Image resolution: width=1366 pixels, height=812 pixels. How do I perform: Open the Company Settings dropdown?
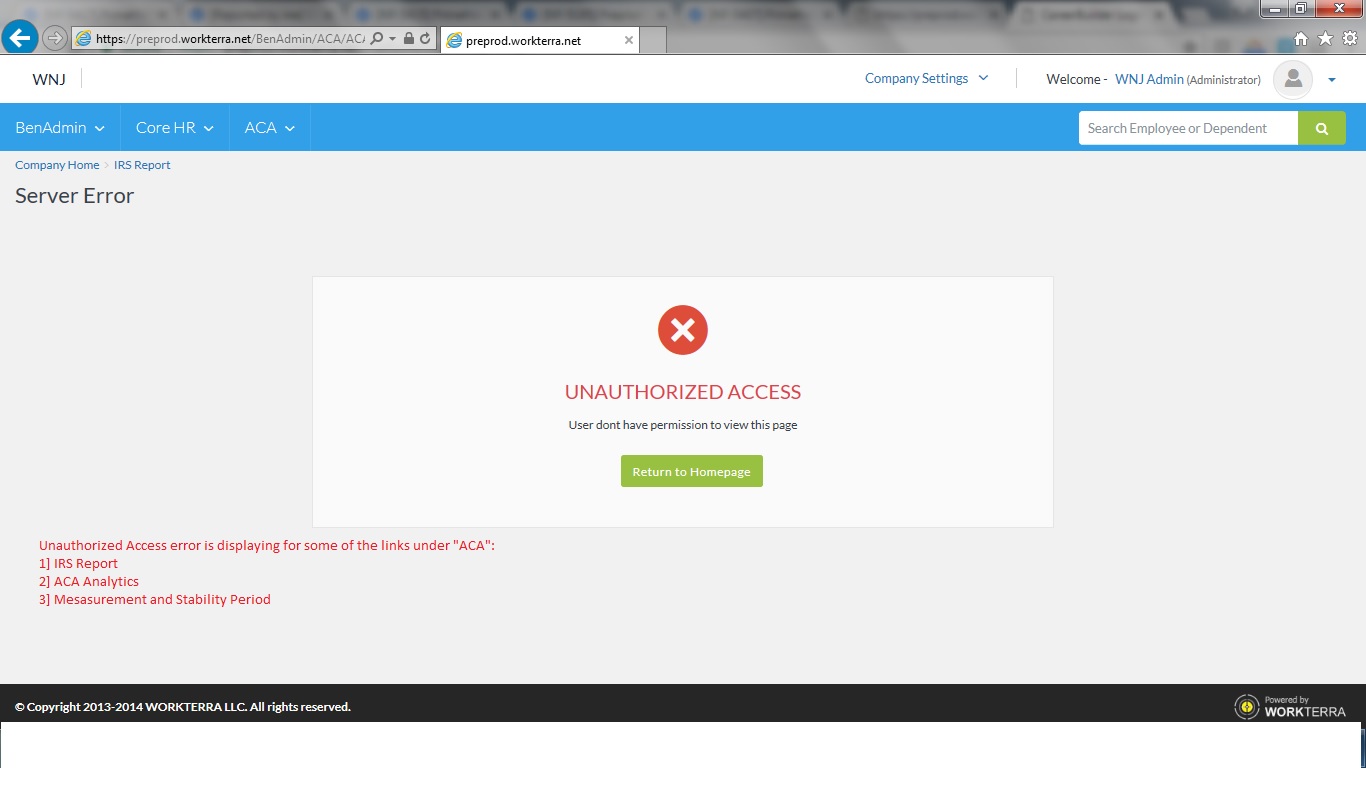point(926,78)
